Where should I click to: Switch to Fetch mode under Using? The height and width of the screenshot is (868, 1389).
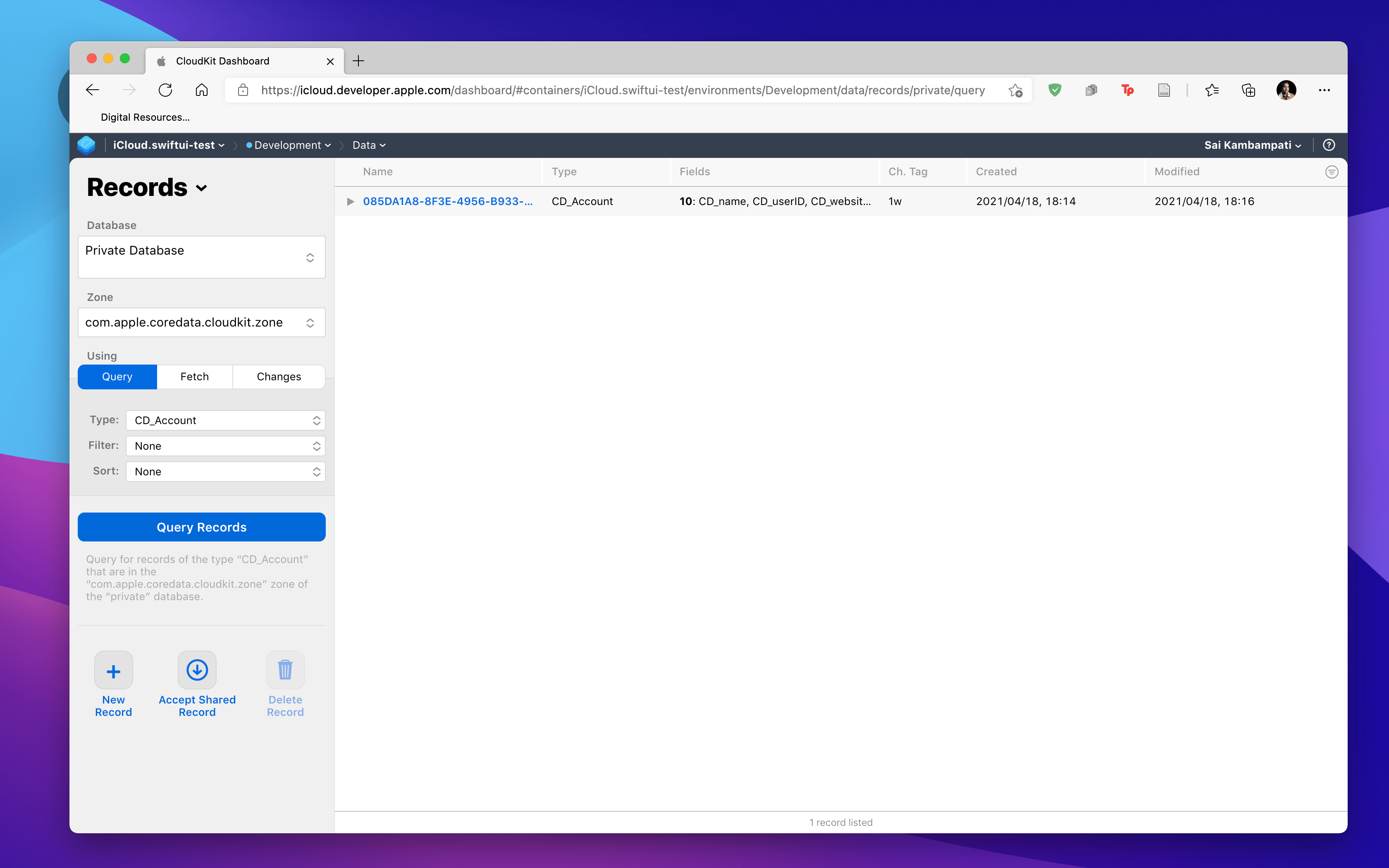(x=195, y=377)
